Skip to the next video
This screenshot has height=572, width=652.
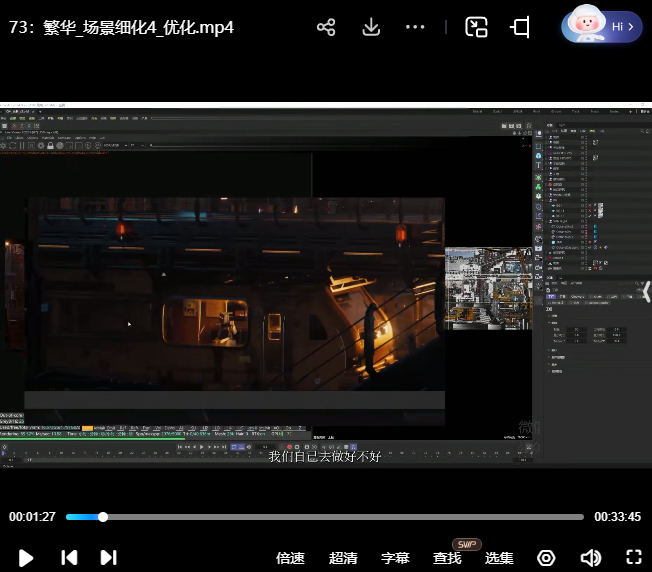[108, 557]
